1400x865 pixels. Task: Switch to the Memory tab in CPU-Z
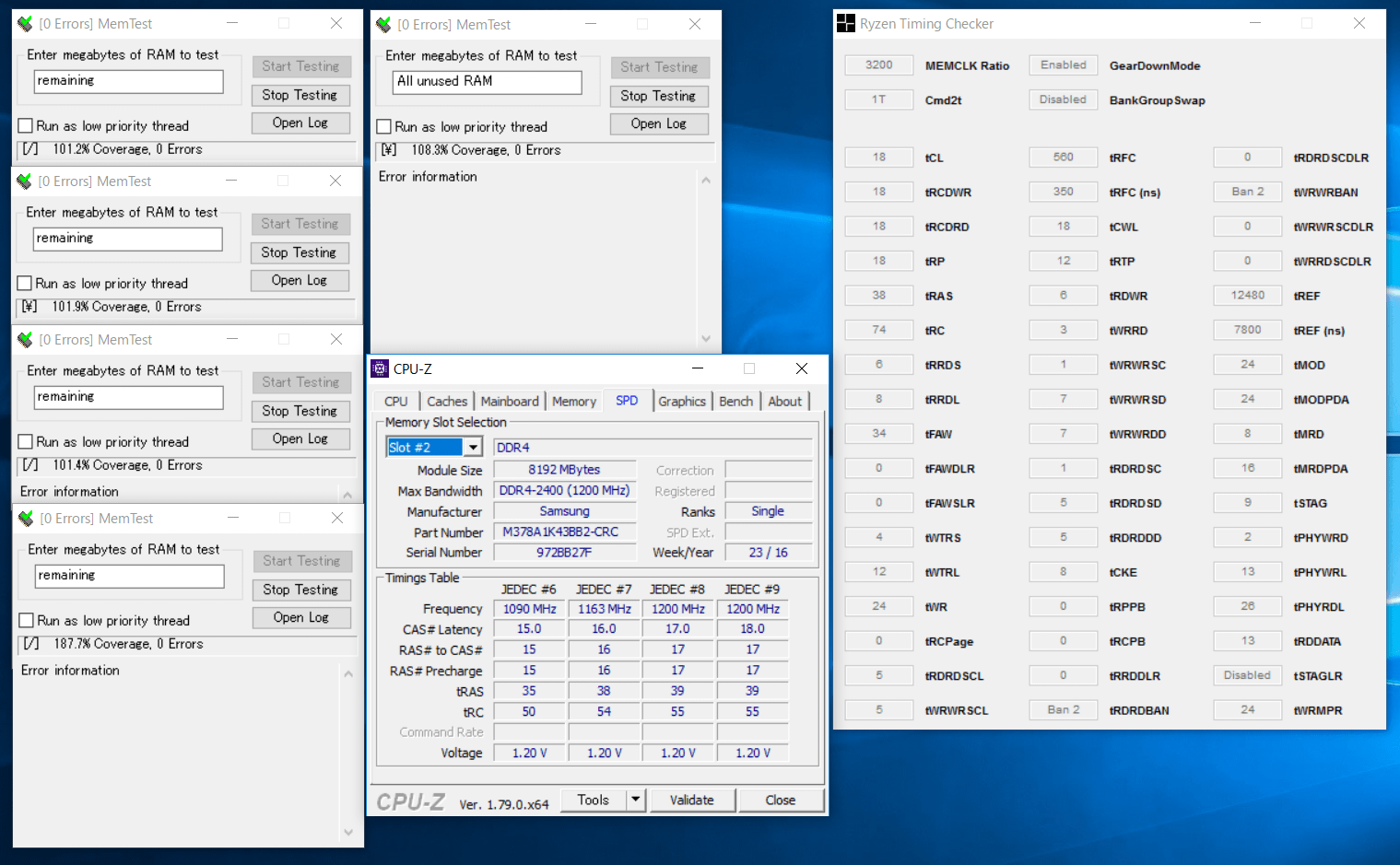tap(573, 402)
